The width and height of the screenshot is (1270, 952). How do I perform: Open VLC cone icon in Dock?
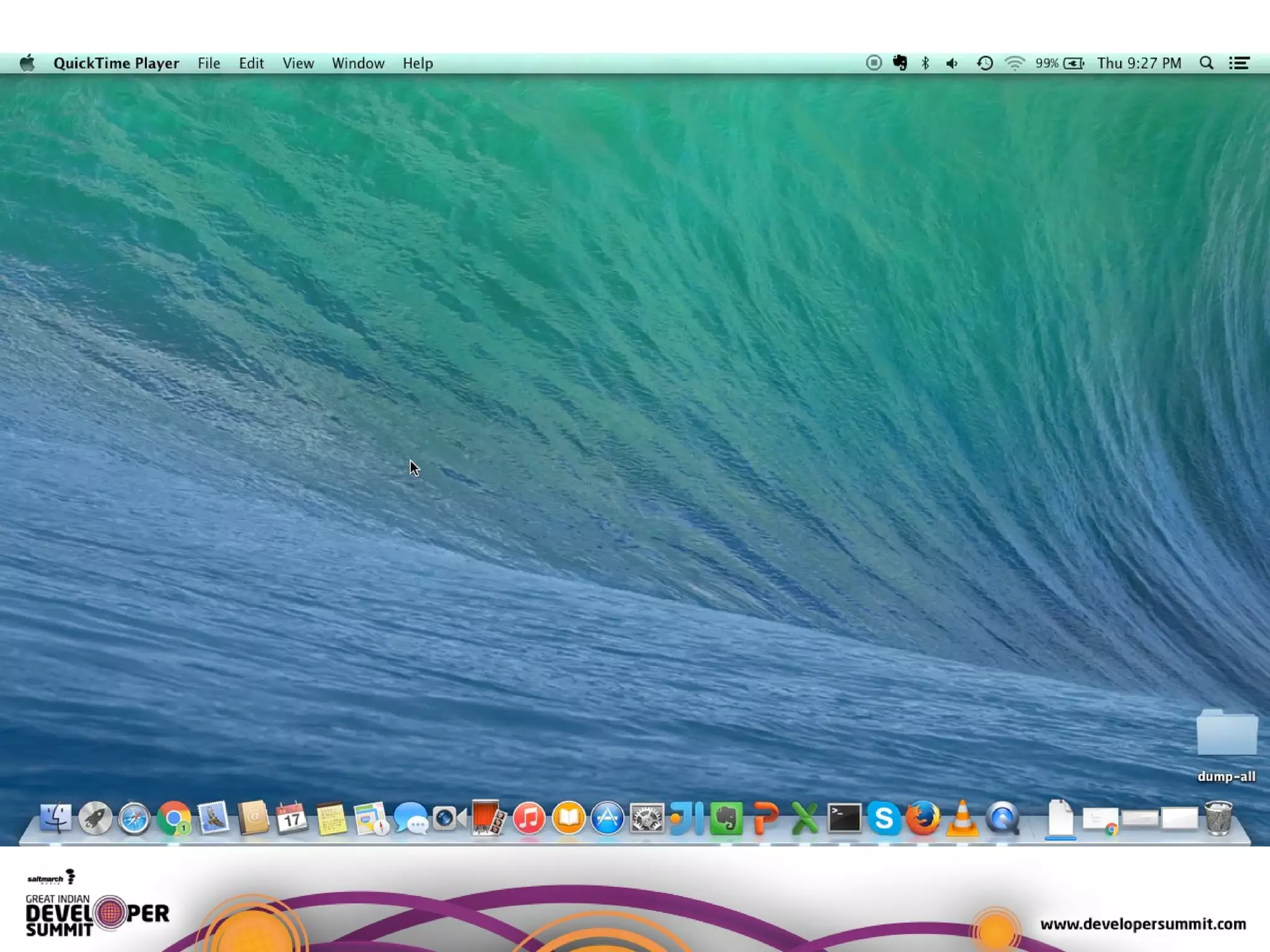(962, 818)
